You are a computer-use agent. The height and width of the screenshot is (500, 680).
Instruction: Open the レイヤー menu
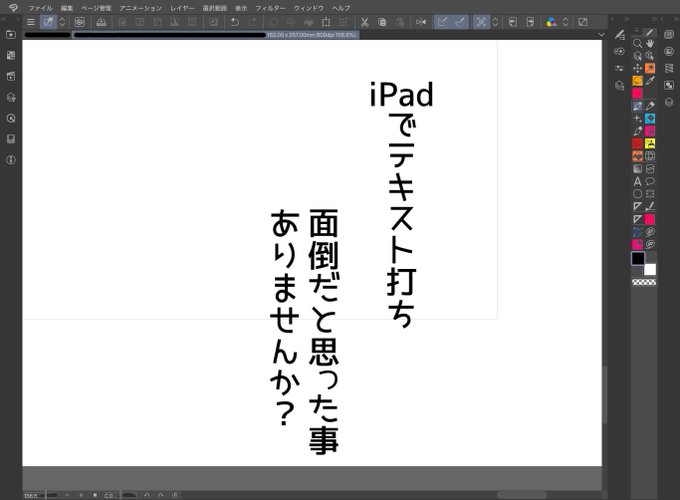(x=182, y=8)
